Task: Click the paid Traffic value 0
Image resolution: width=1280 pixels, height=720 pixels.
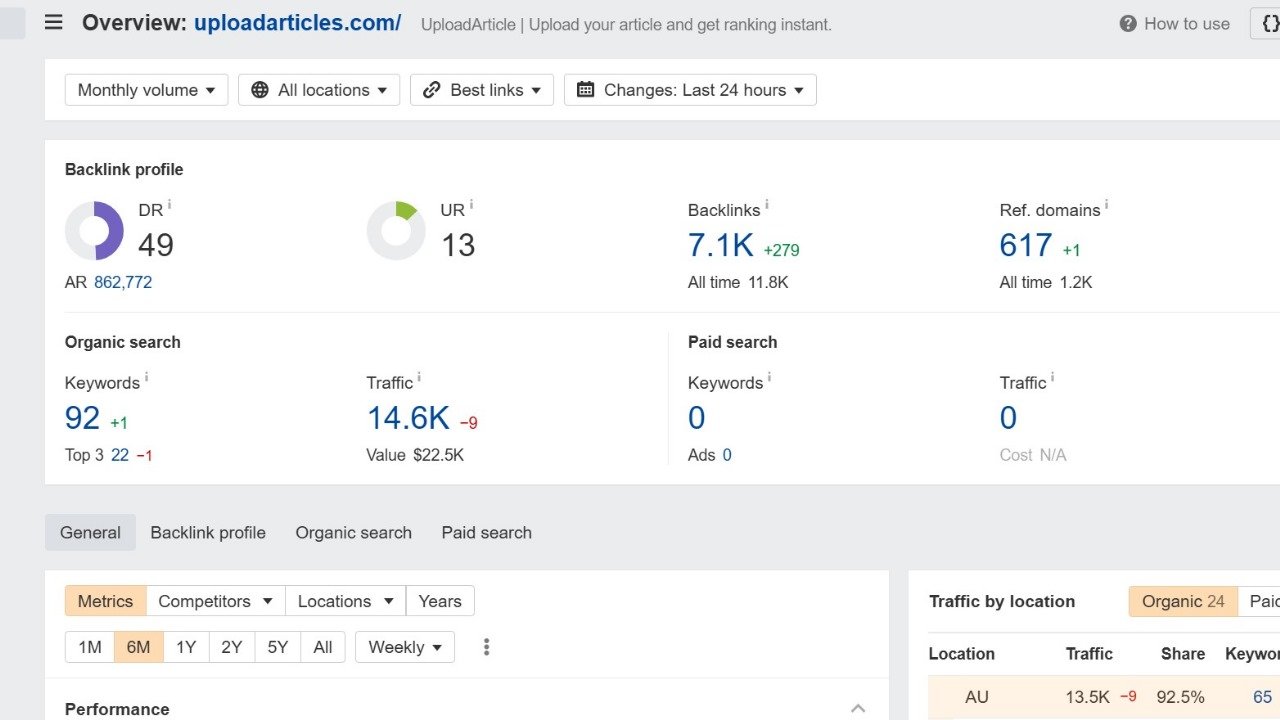Action: (1008, 418)
